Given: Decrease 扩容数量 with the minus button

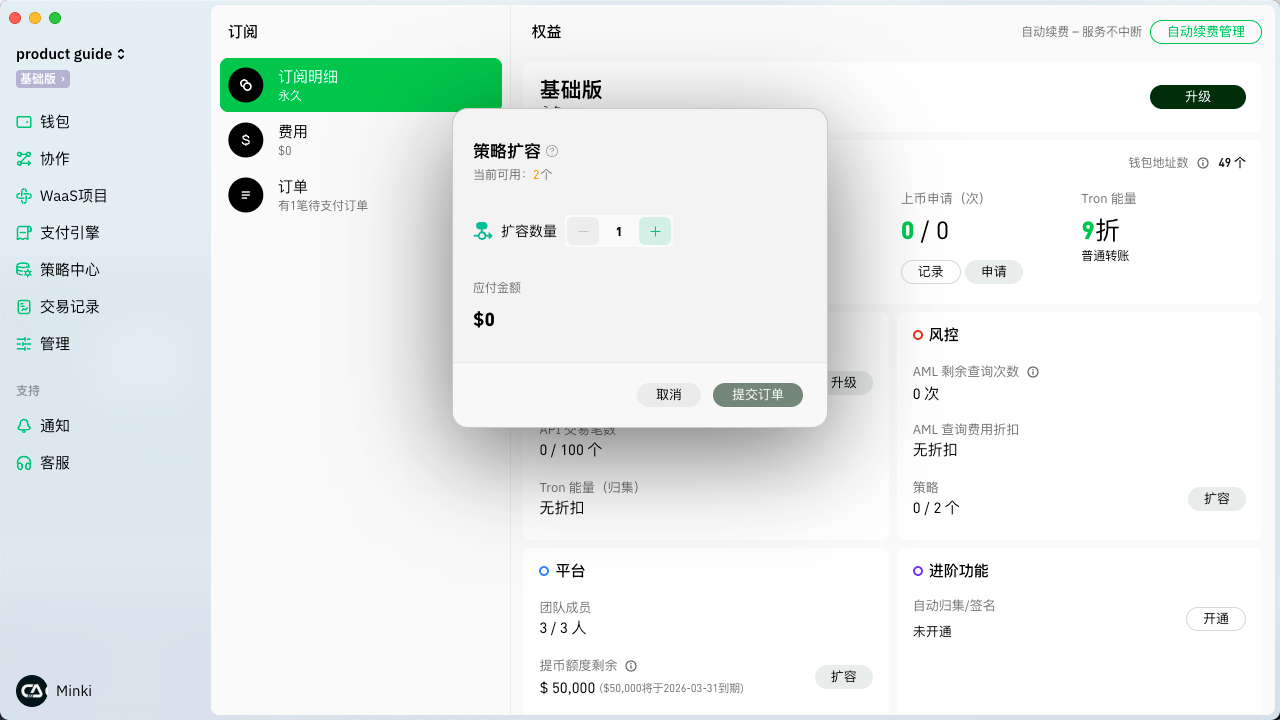Looking at the screenshot, I should 583,231.
